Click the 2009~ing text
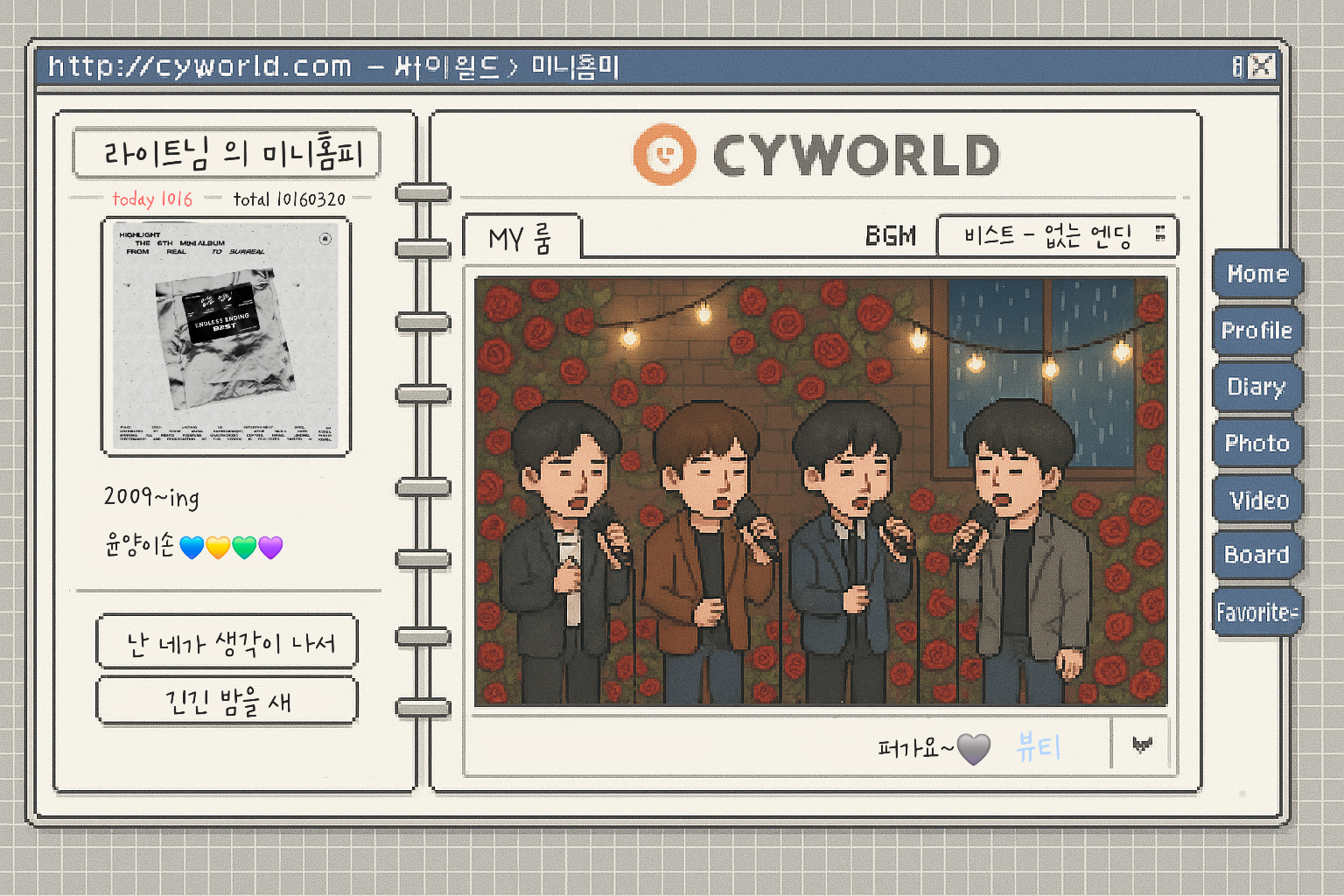Image resolution: width=1344 pixels, height=896 pixels. tap(151, 497)
